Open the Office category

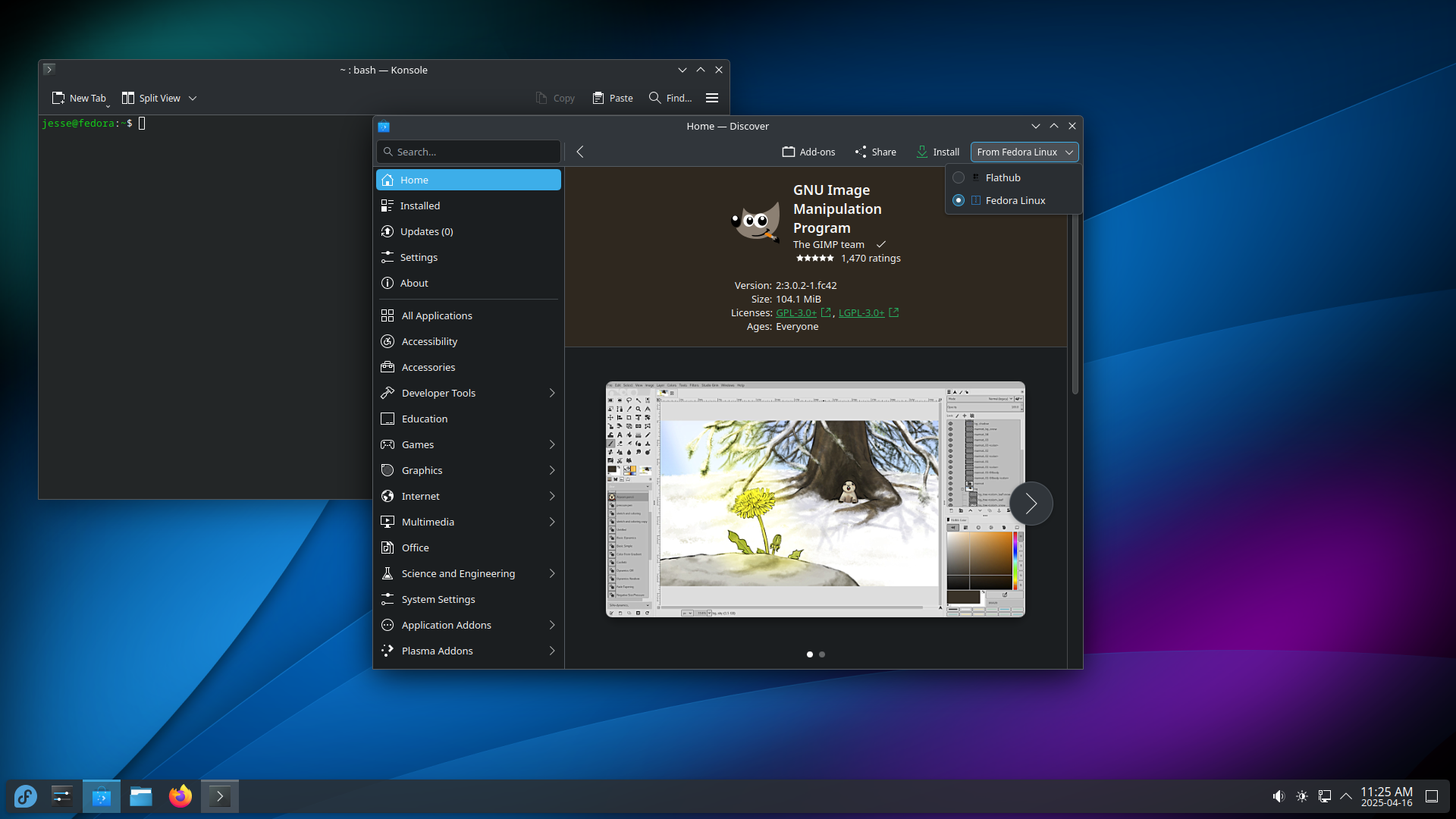coord(469,548)
